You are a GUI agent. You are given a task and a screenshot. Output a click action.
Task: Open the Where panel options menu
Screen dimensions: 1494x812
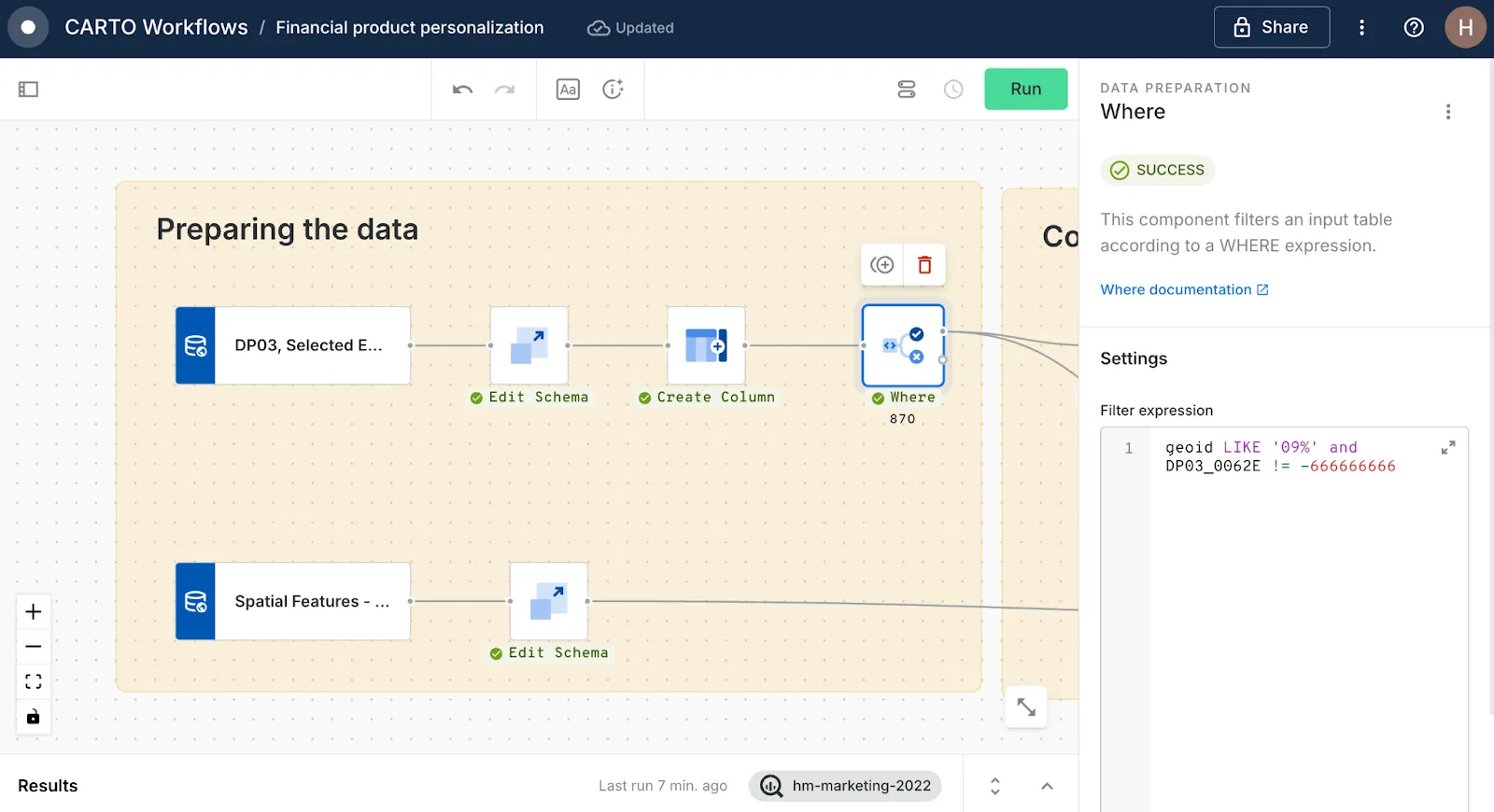[x=1447, y=112]
